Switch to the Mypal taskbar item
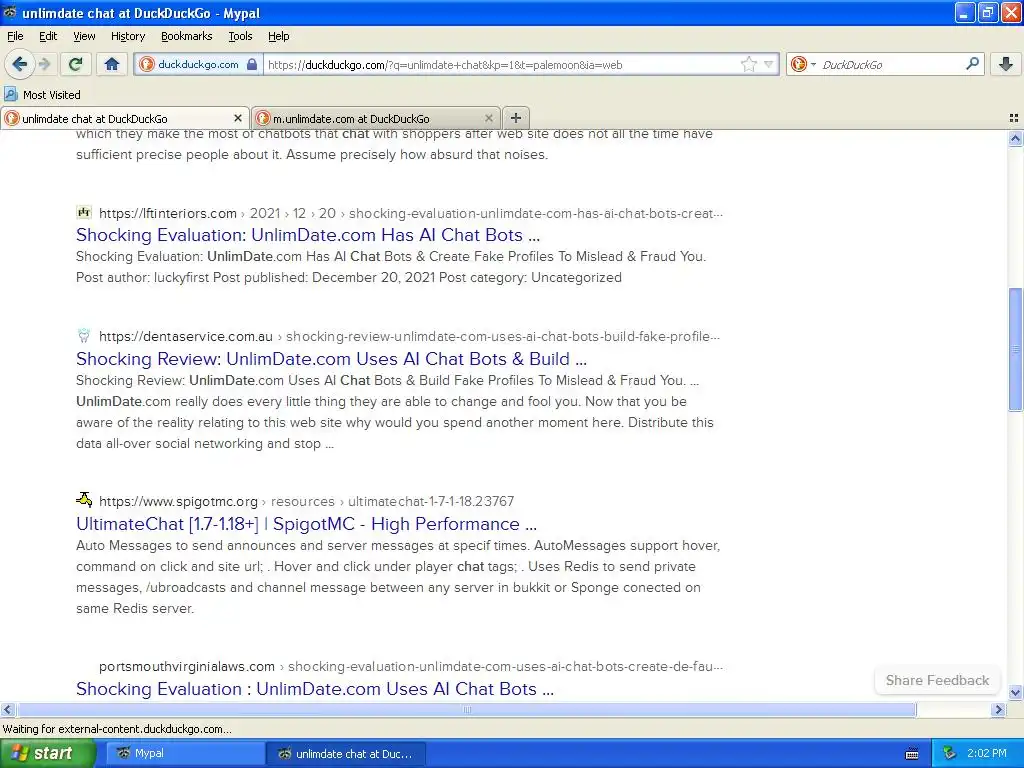Viewport: 1024px width, 768px height. [x=183, y=753]
